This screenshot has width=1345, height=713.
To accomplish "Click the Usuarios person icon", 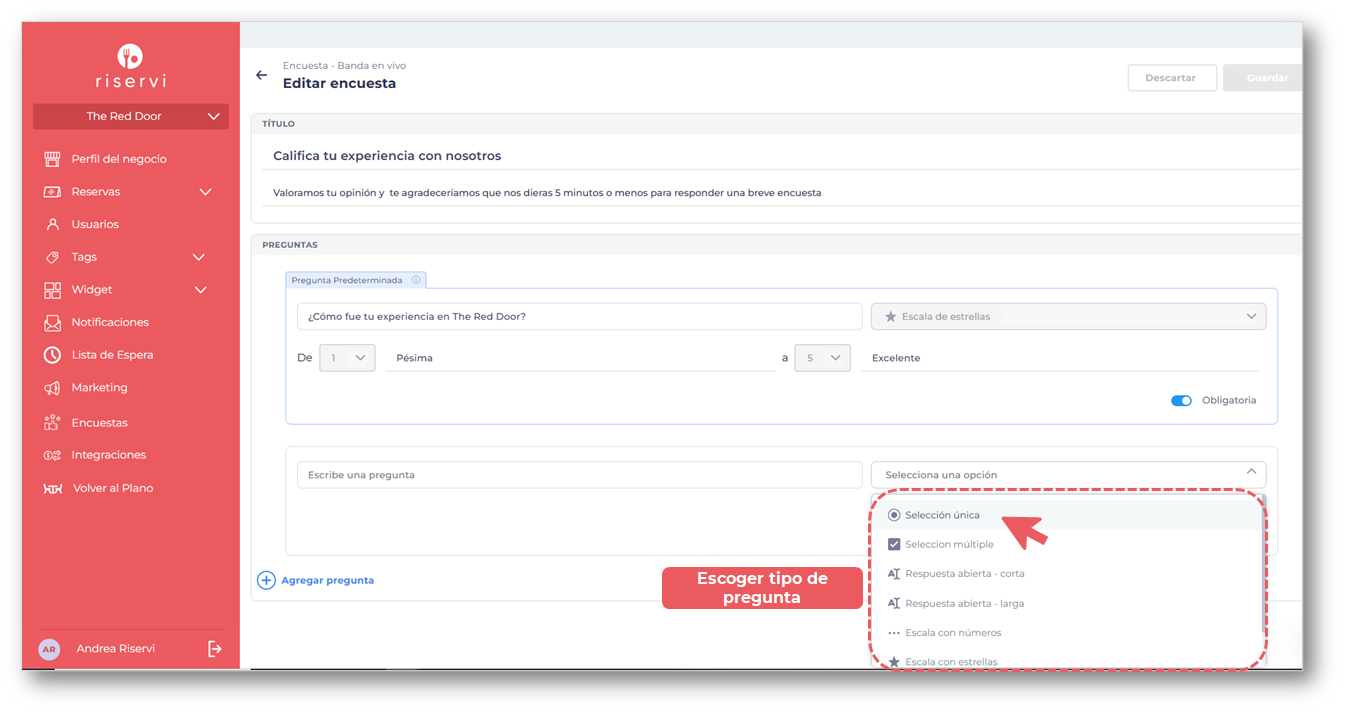I will [52, 224].
